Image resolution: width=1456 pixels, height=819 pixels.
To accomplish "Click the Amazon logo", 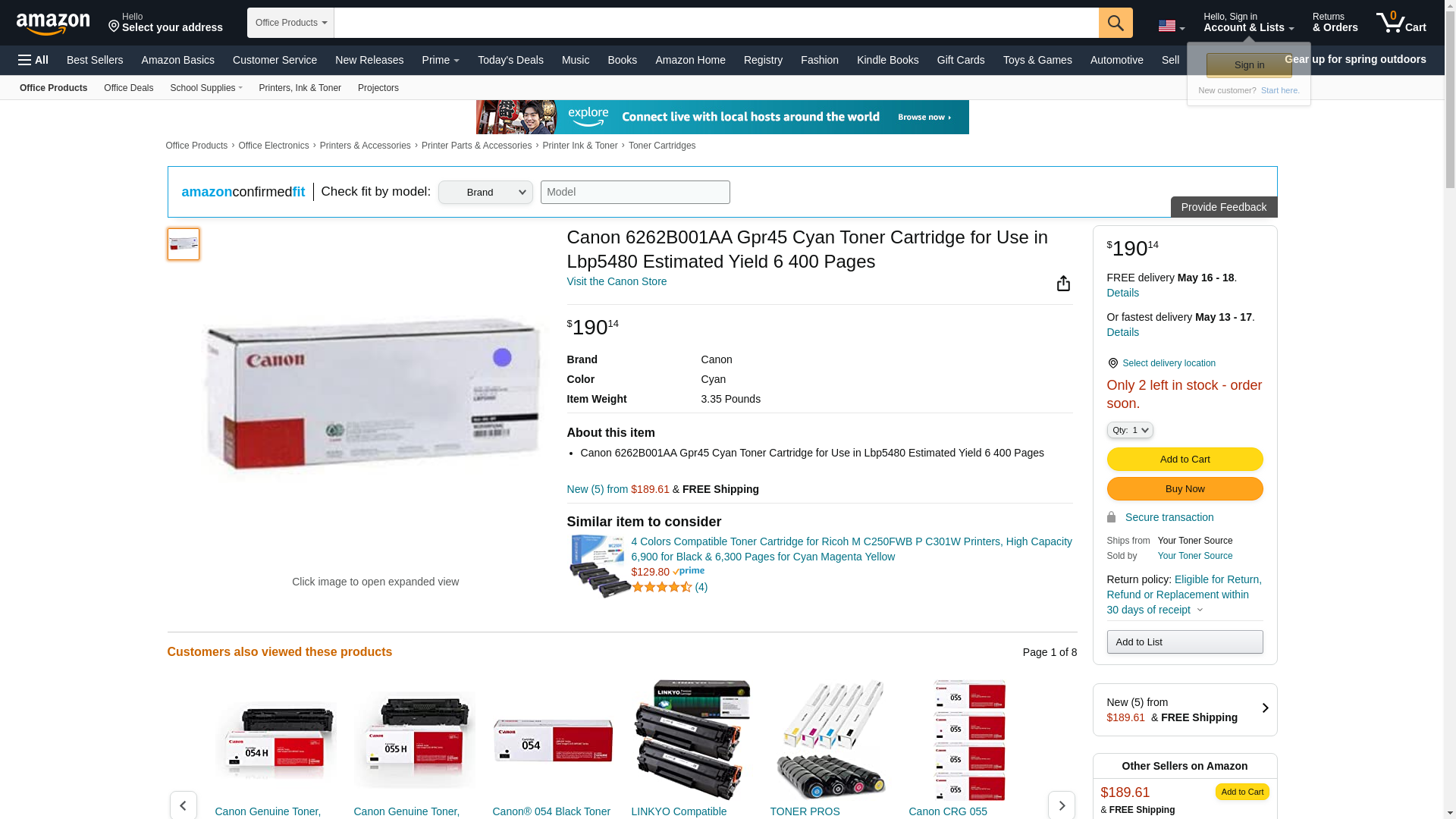I will [x=53, y=24].
